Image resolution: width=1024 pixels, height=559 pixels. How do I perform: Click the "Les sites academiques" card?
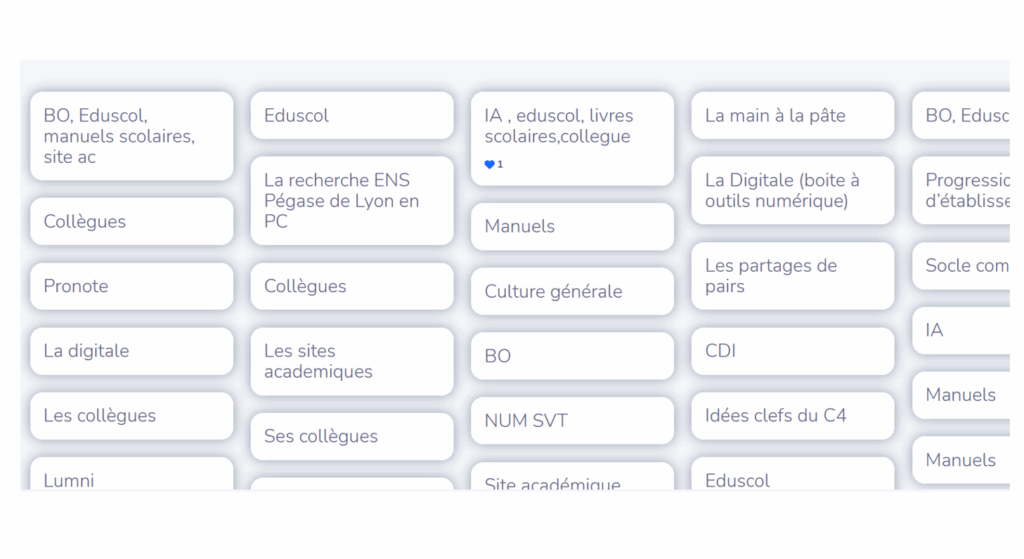click(352, 361)
